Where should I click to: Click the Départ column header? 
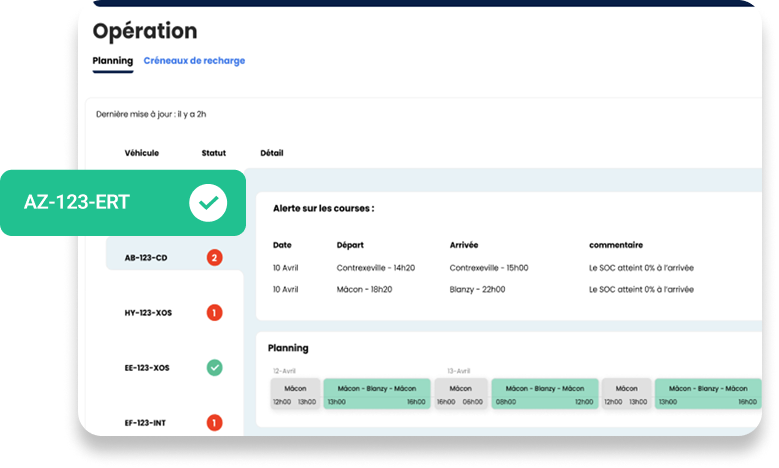350,245
